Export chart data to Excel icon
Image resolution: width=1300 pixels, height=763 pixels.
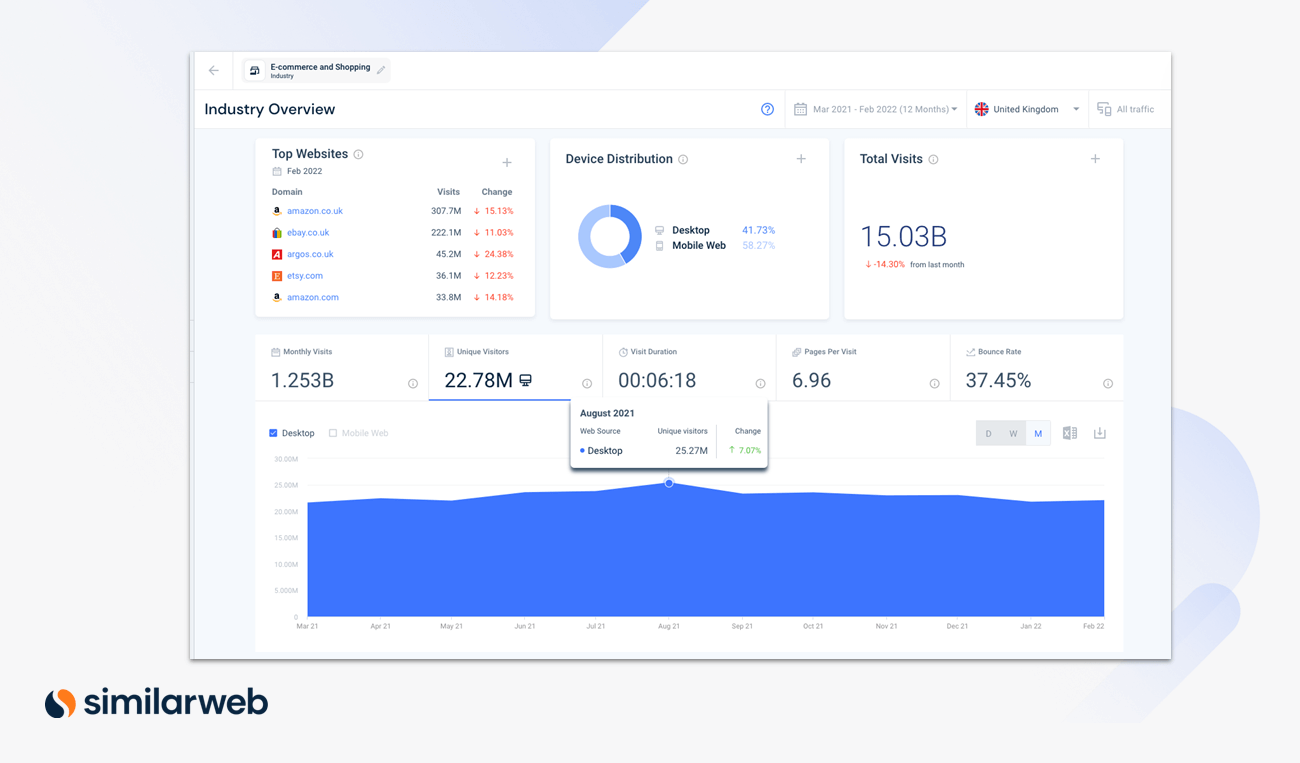tap(1070, 433)
